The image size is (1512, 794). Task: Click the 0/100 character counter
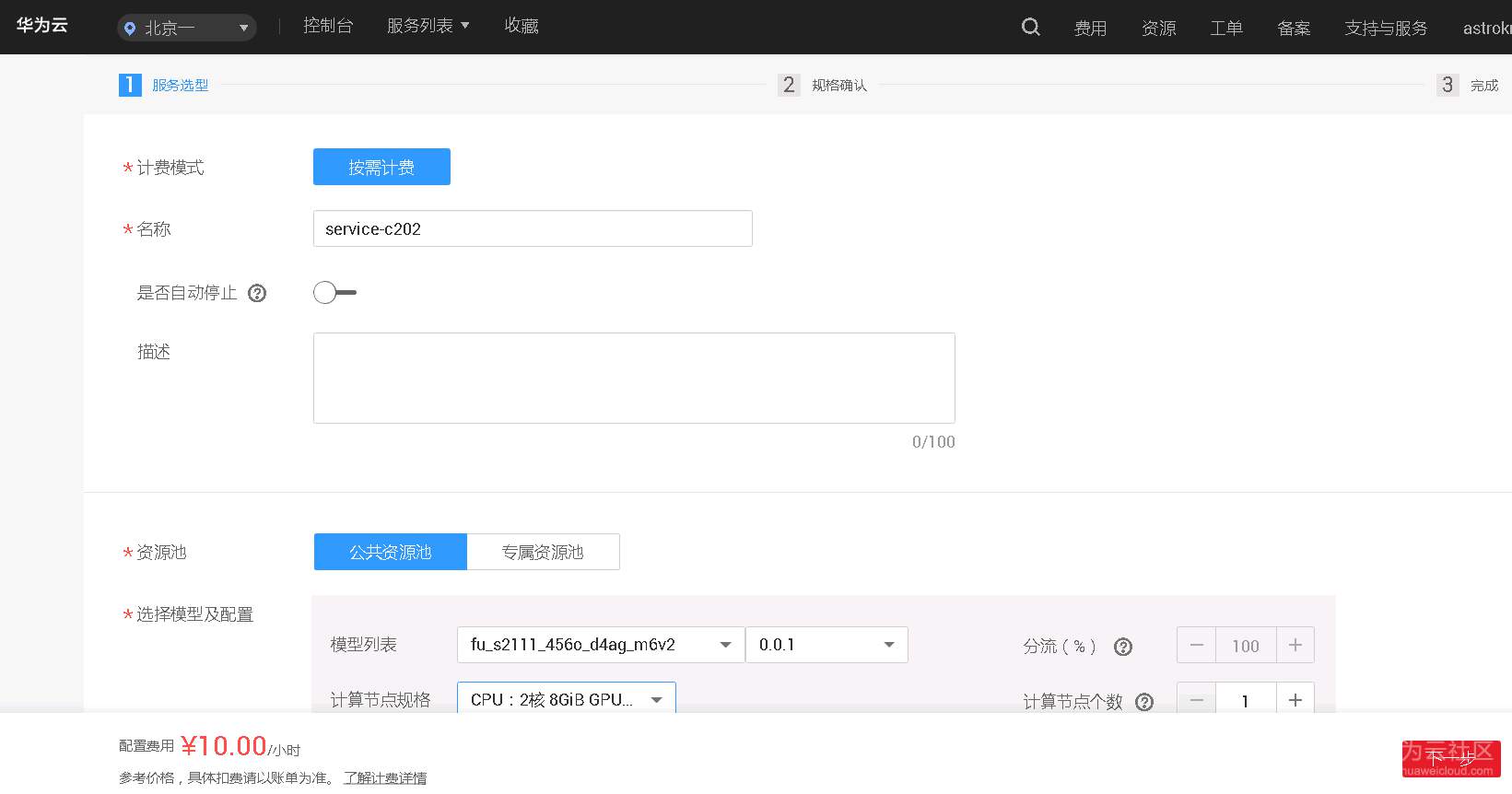933,442
